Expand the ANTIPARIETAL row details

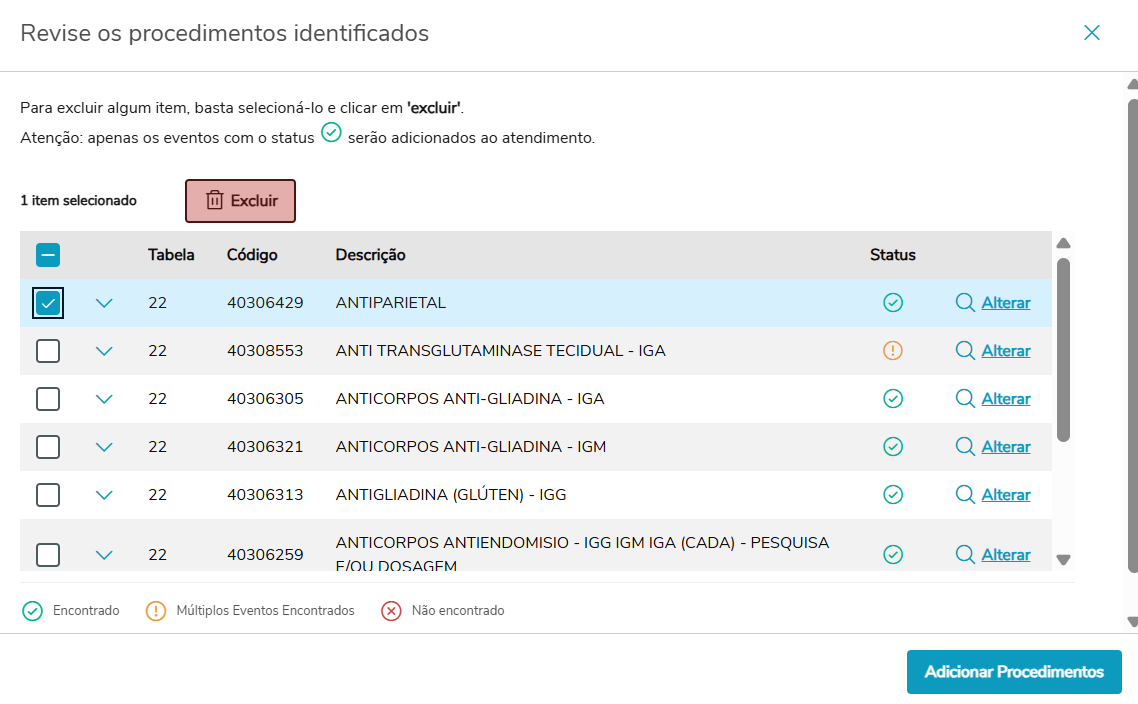coord(104,303)
